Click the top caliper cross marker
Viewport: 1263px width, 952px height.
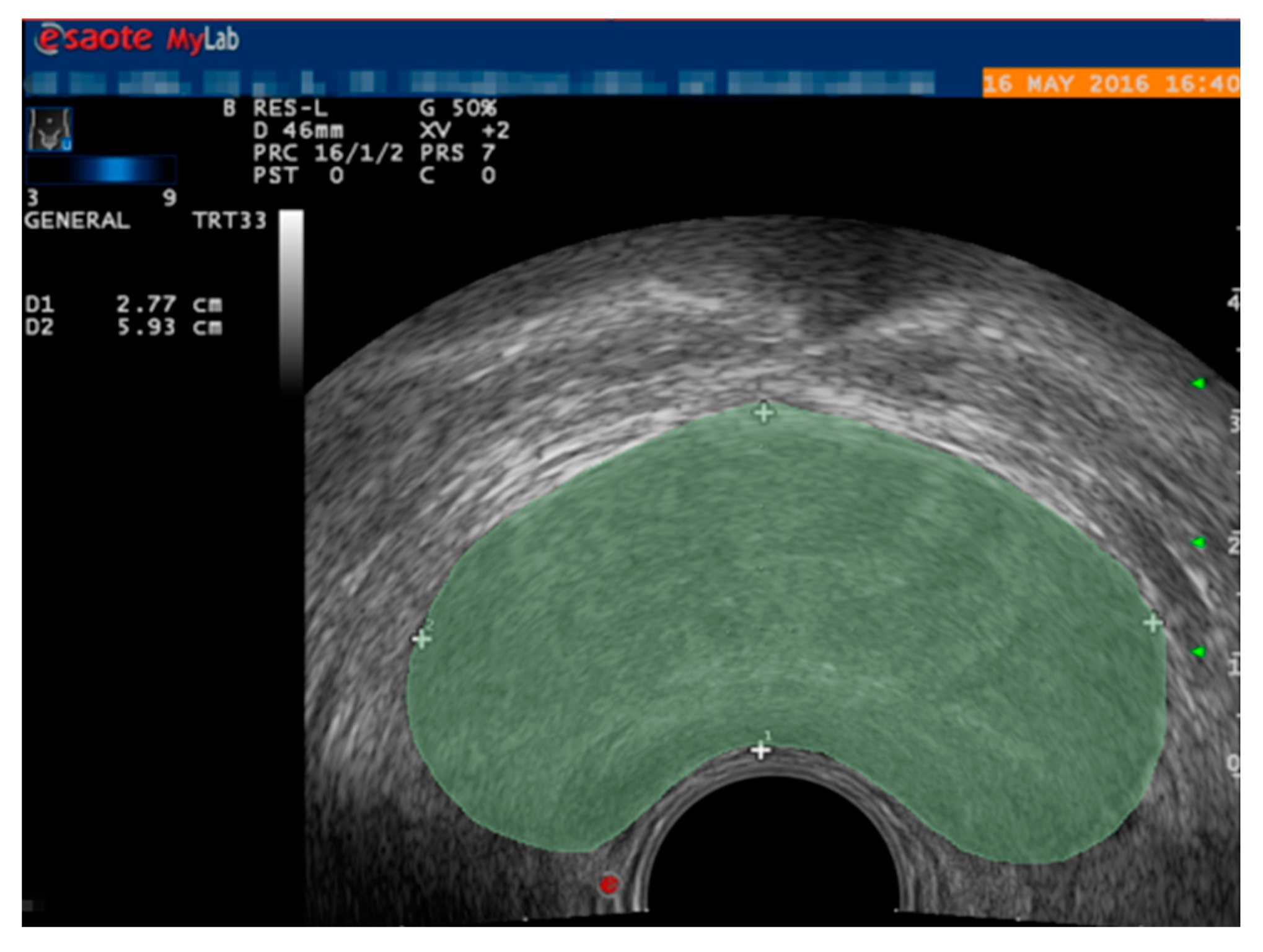[764, 413]
